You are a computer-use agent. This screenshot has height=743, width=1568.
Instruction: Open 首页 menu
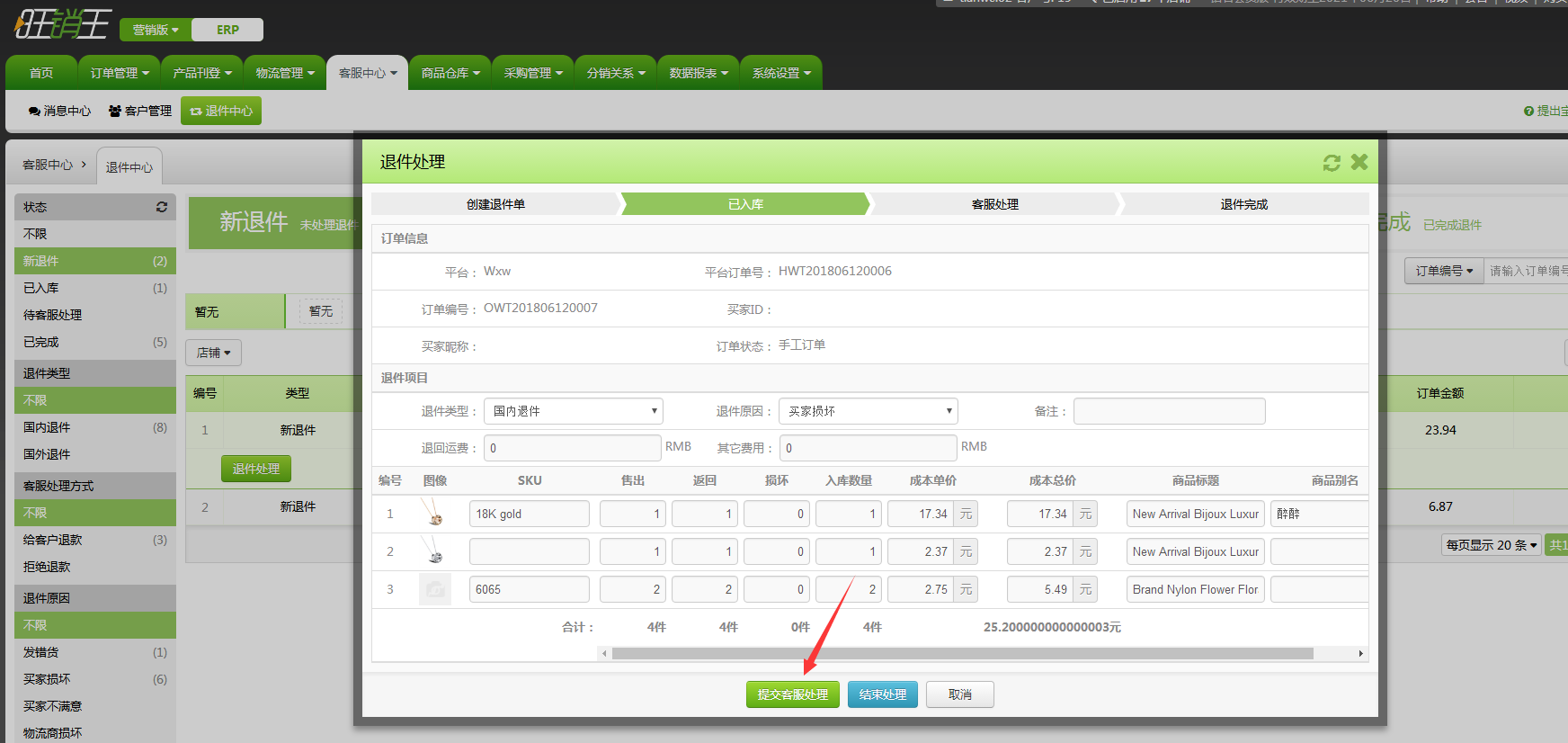click(x=41, y=73)
